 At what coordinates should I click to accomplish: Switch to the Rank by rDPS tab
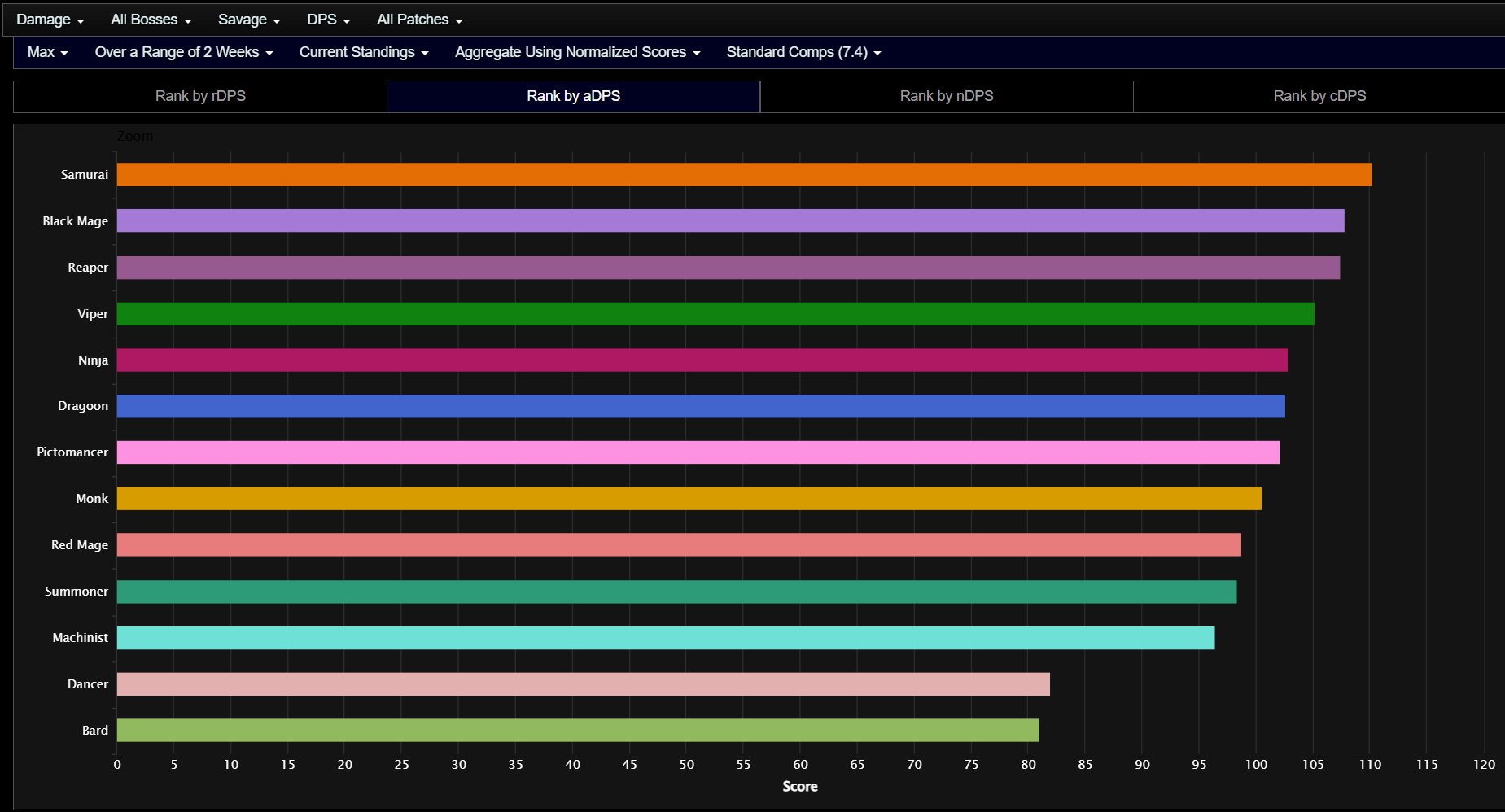pyautogui.click(x=200, y=96)
